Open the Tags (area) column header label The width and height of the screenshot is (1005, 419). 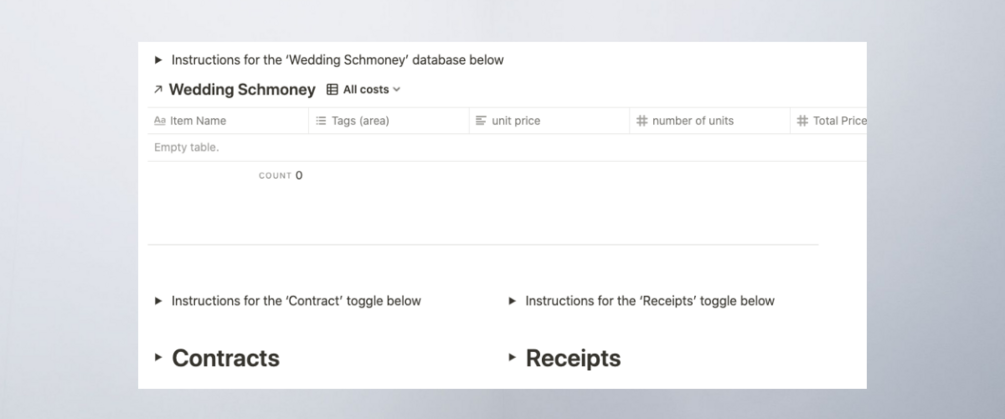(360, 121)
